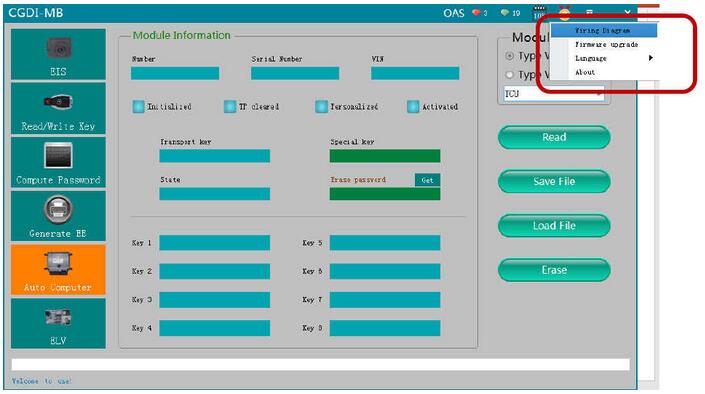705x394 pixels.
Task: Open Read/Write Key section
Action: (58, 108)
